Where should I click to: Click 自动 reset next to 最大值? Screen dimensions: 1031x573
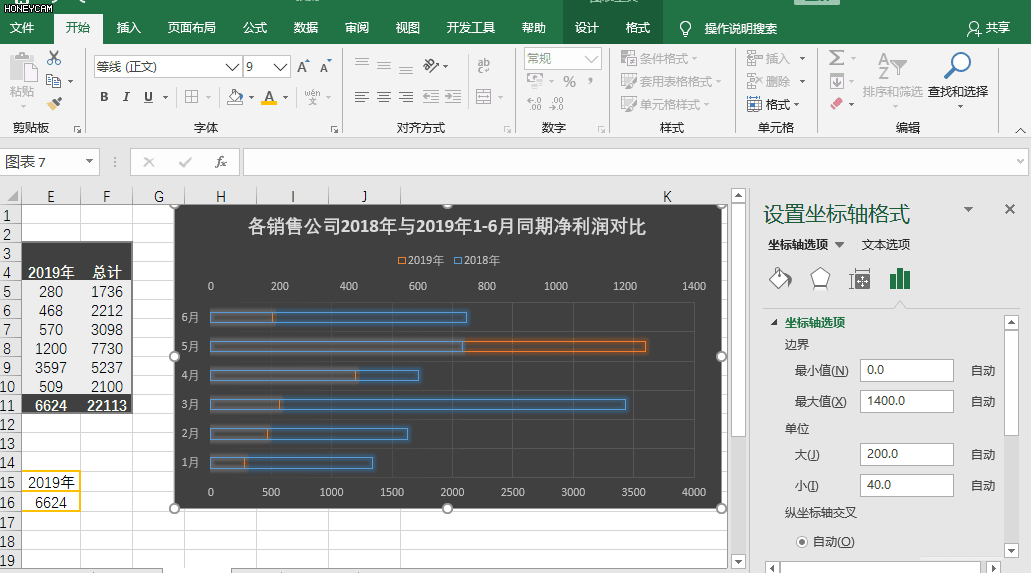click(x=983, y=401)
